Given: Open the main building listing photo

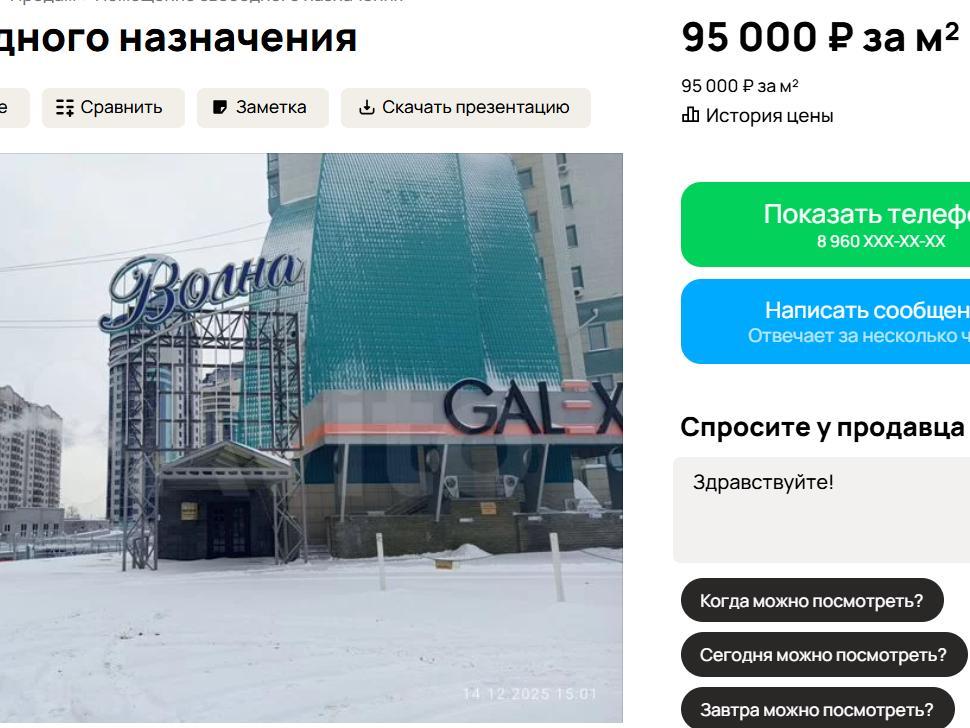Looking at the screenshot, I should point(311,438).
